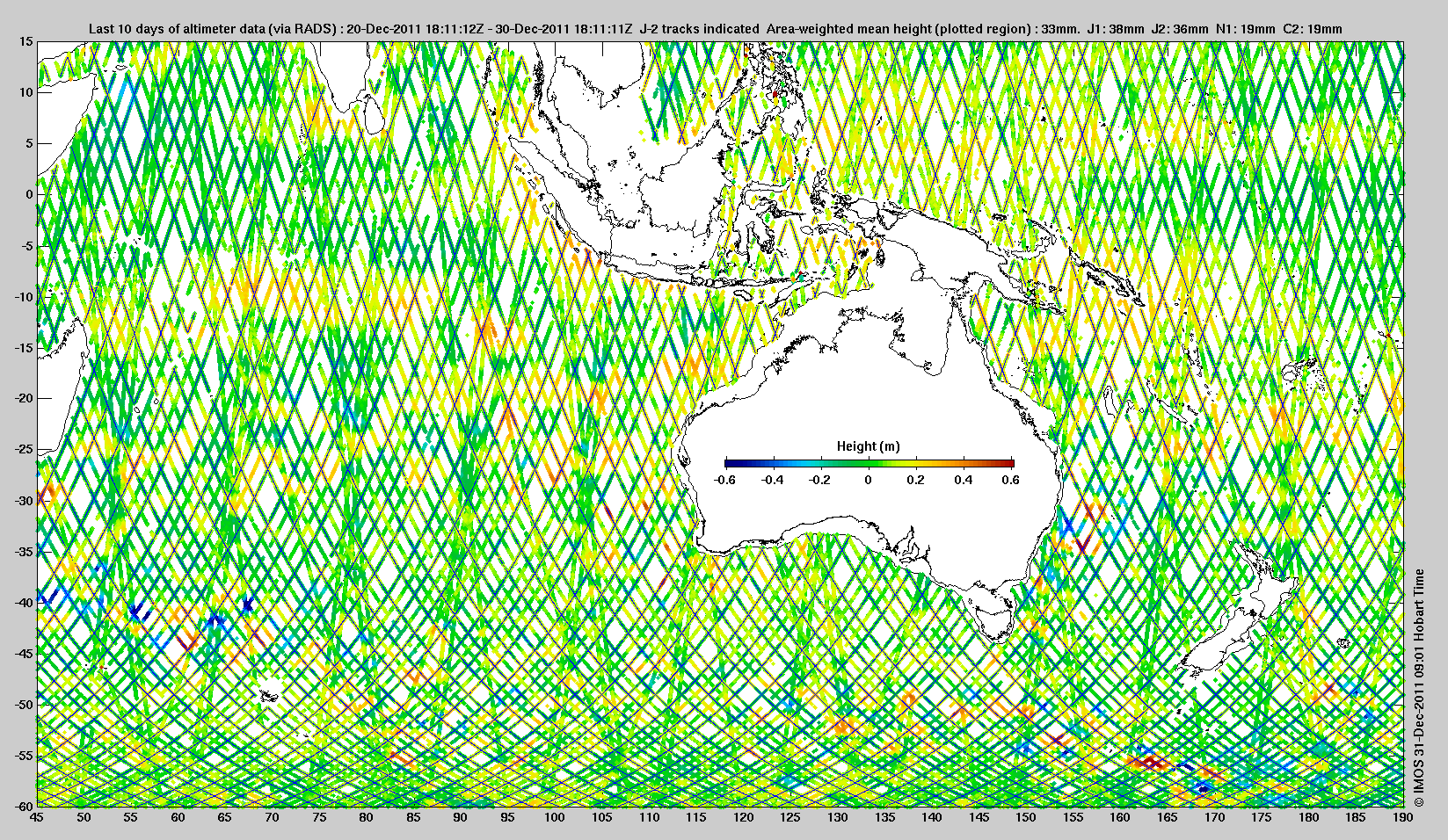Click latitude label '15' on the left axis

point(26,41)
